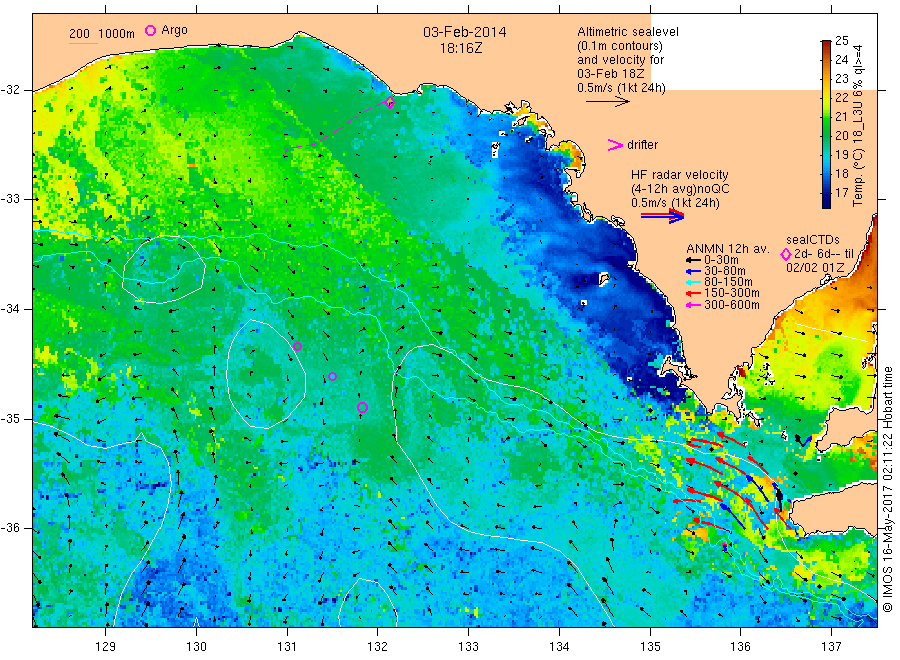Click the longitude axis label 131
The width and height of the screenshot is (900, 660).
tap(287, 647)
